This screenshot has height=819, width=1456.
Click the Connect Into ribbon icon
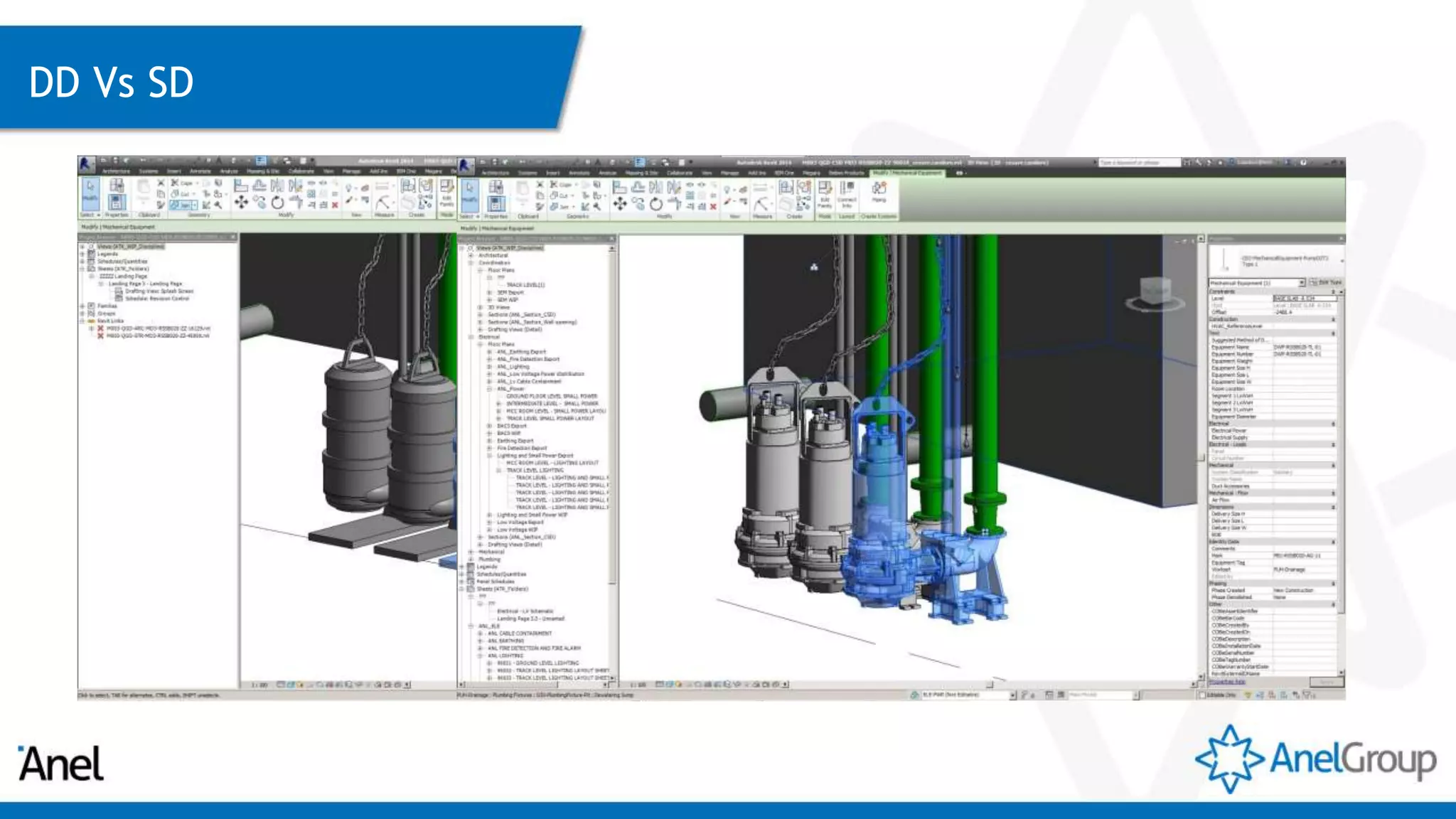(x=847, y=192)
